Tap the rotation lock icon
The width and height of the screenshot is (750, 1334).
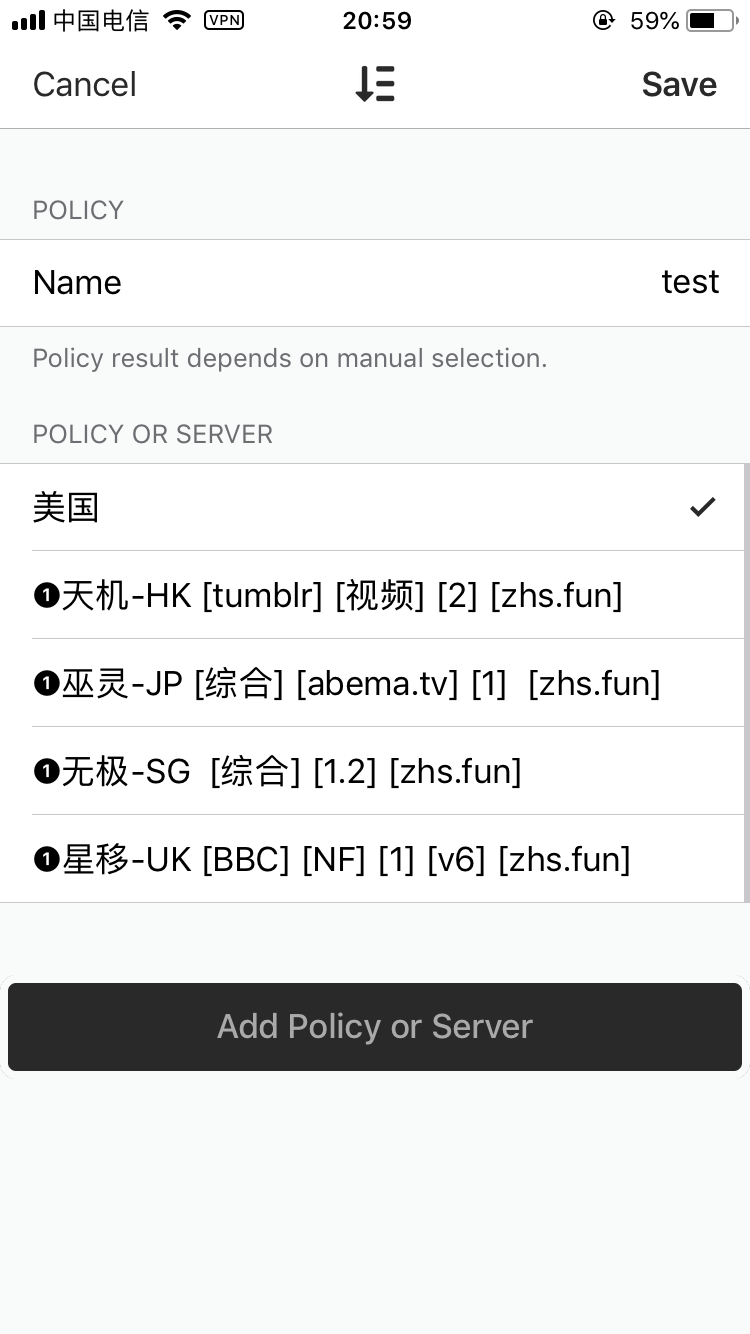[x=603, y=20]
